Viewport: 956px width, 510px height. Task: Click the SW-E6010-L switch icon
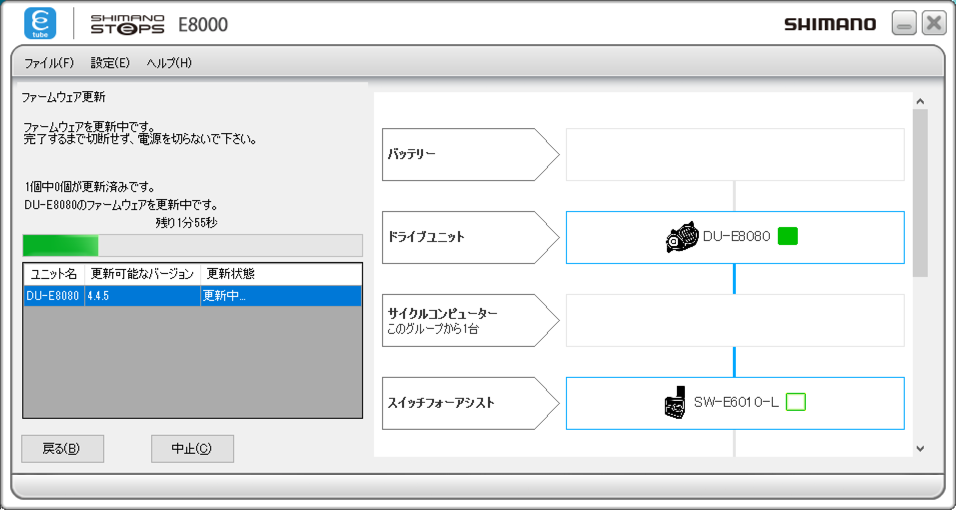673,402
